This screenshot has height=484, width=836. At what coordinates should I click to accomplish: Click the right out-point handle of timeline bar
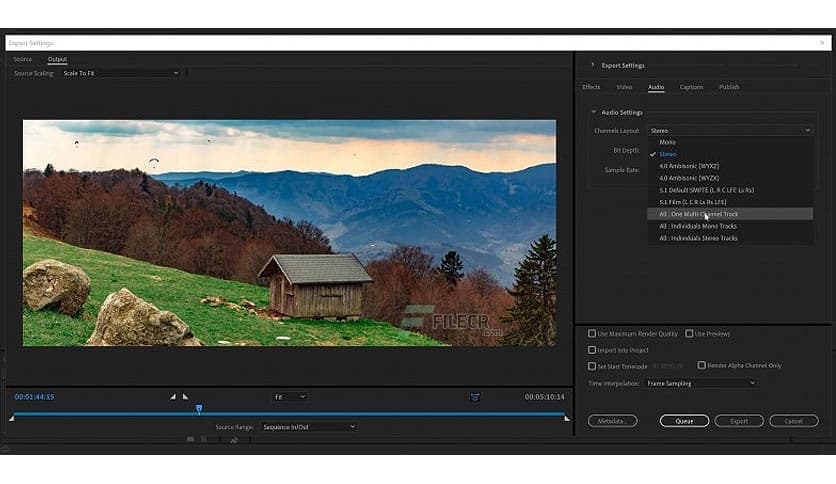click(x=567, y=418)
